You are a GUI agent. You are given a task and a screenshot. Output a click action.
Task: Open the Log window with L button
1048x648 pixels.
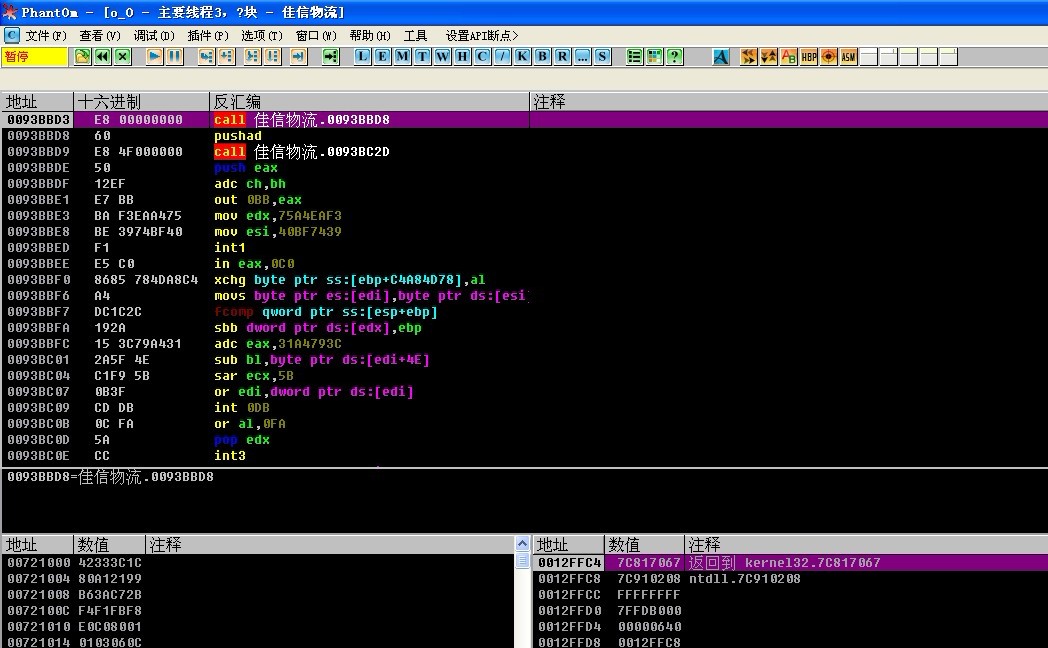pos(362,57)
